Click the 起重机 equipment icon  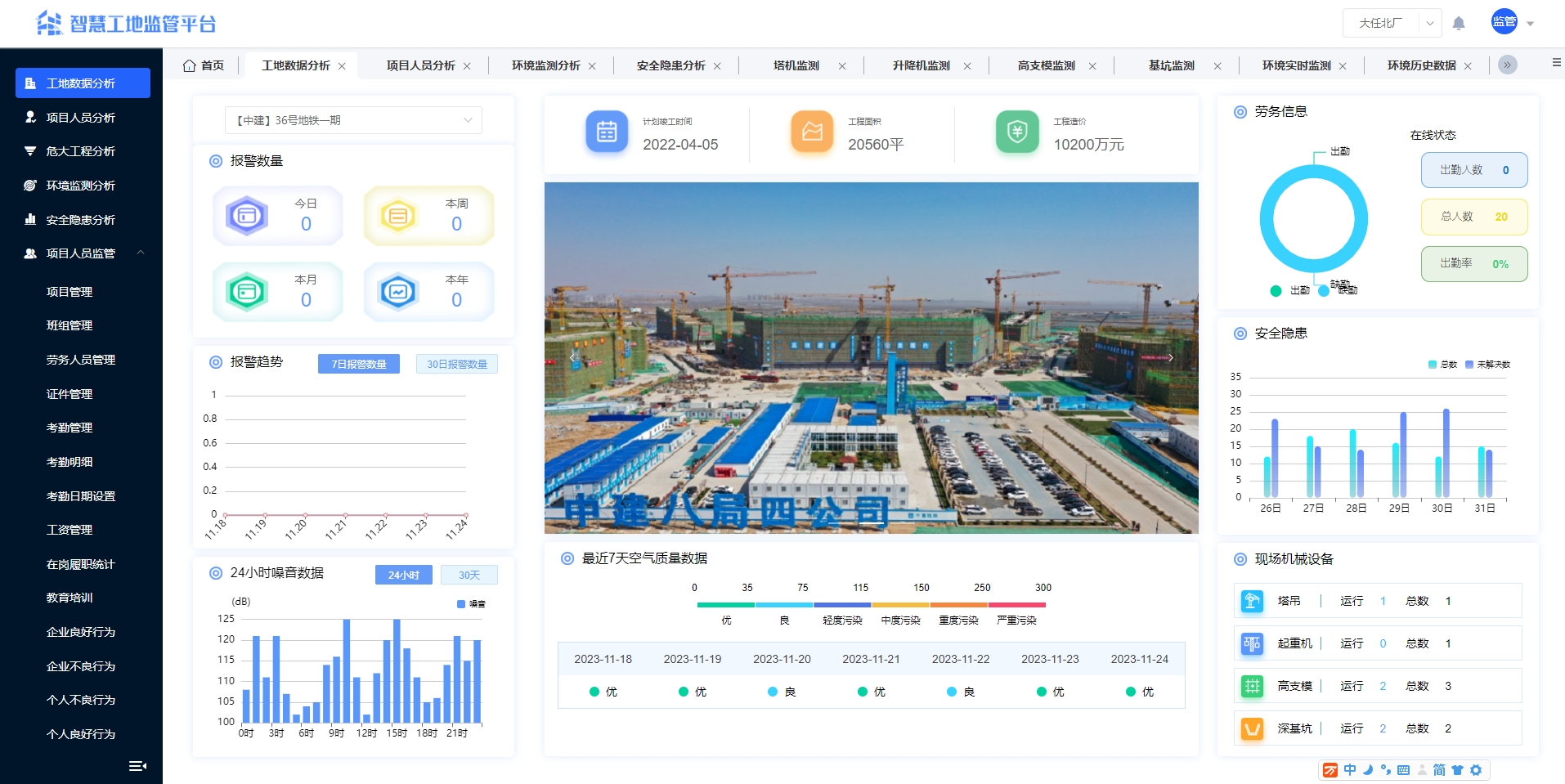coord(1252,643)
